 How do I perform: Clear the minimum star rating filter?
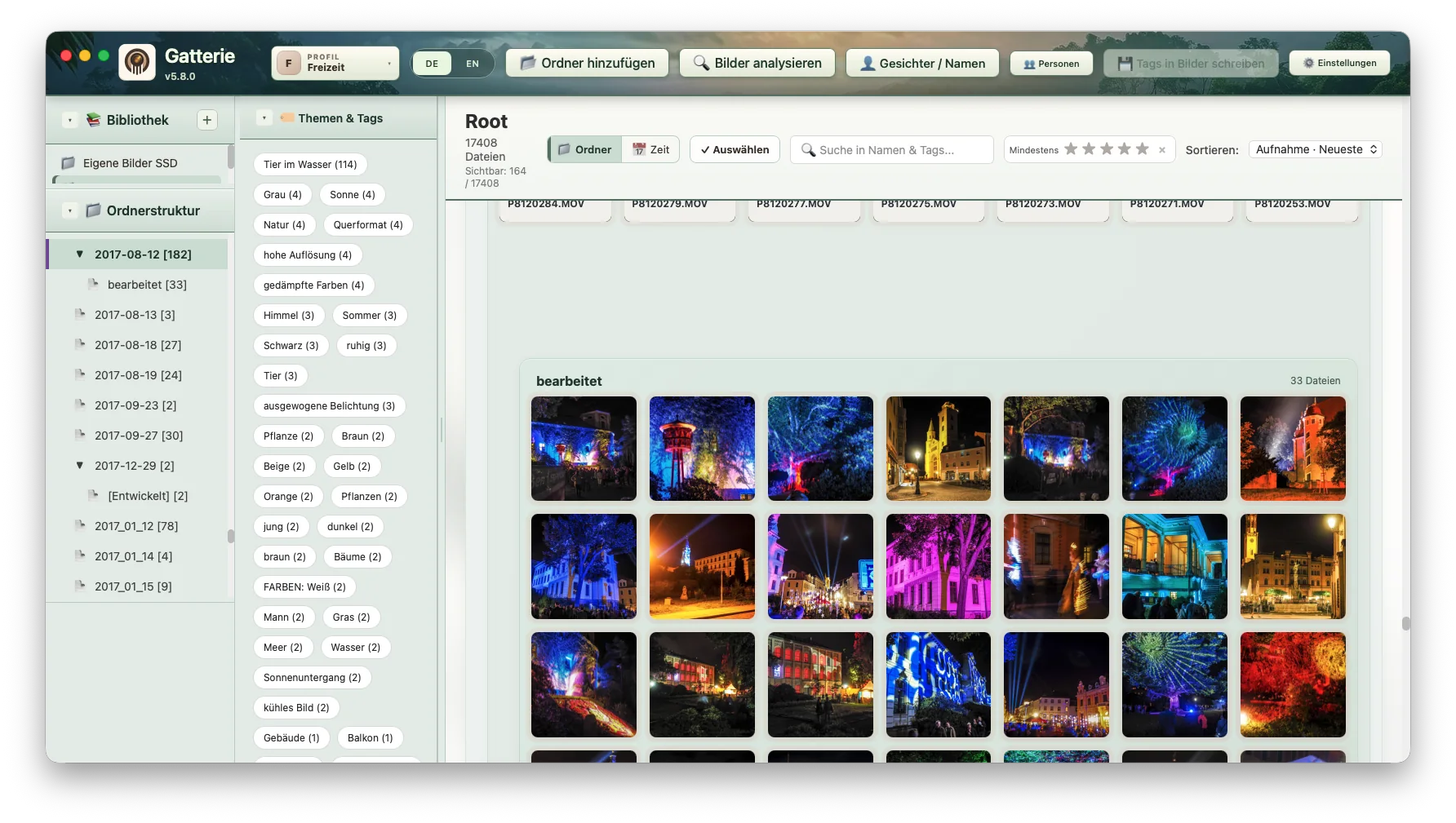click(1162, 150)
